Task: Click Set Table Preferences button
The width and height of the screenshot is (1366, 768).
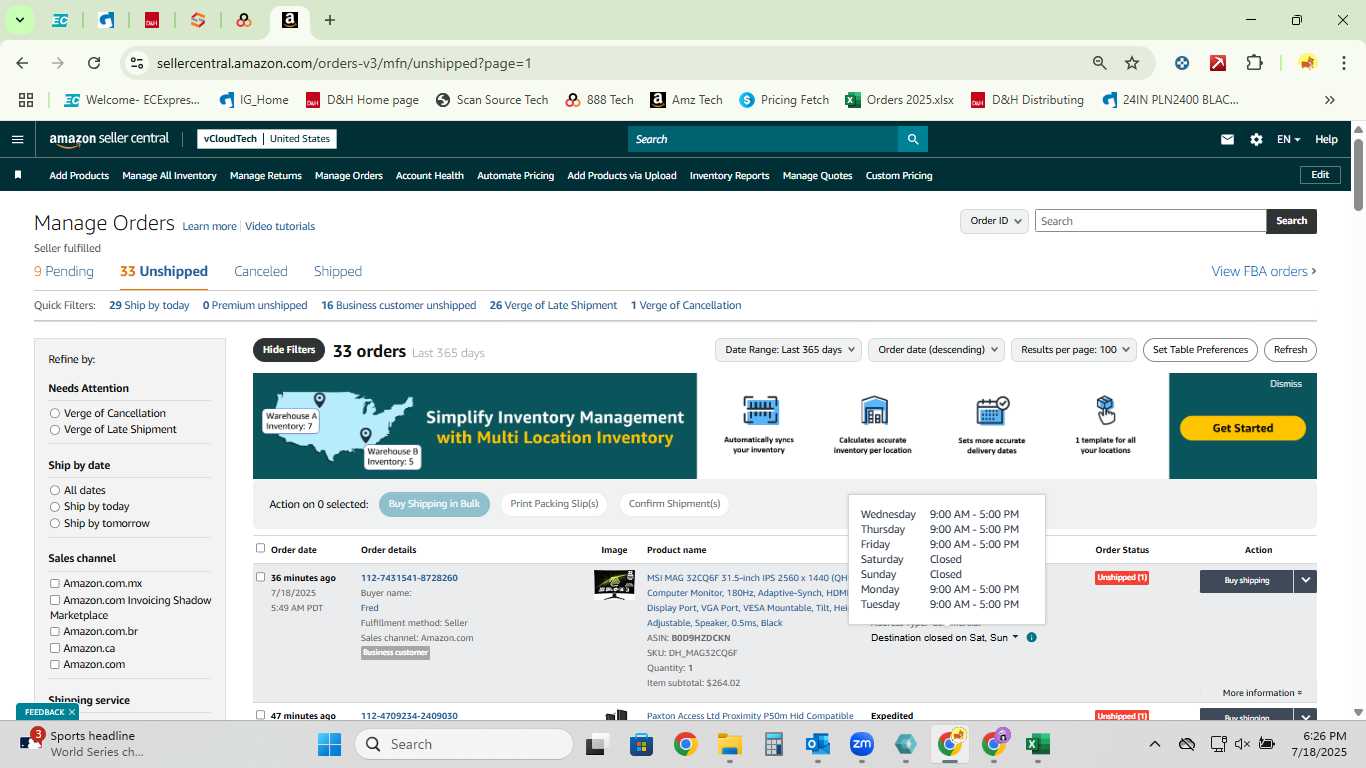Action: click(1200, 350)
